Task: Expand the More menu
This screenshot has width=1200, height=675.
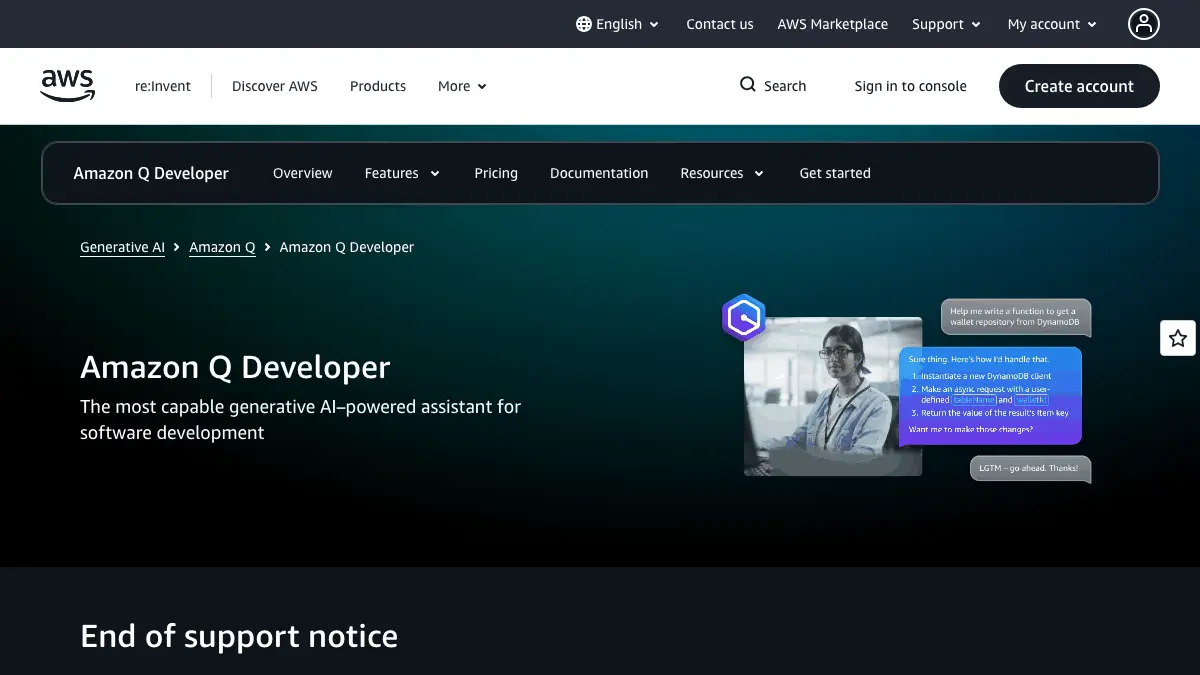Action: (462, 86)
